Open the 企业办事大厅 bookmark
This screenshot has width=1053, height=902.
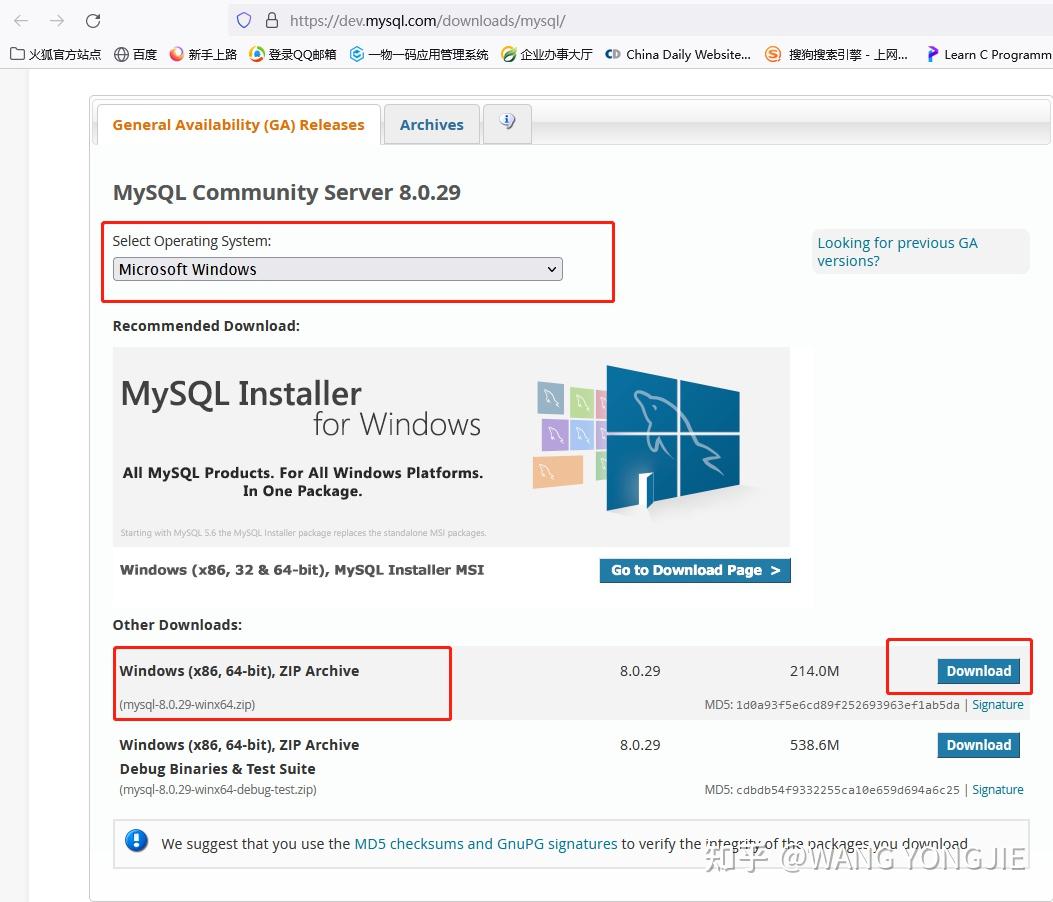[547, 54]
